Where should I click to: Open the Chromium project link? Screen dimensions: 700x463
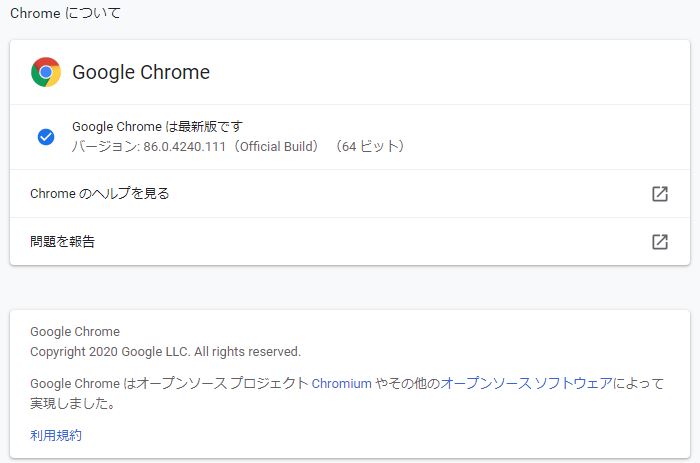click(x=342, y=383)
